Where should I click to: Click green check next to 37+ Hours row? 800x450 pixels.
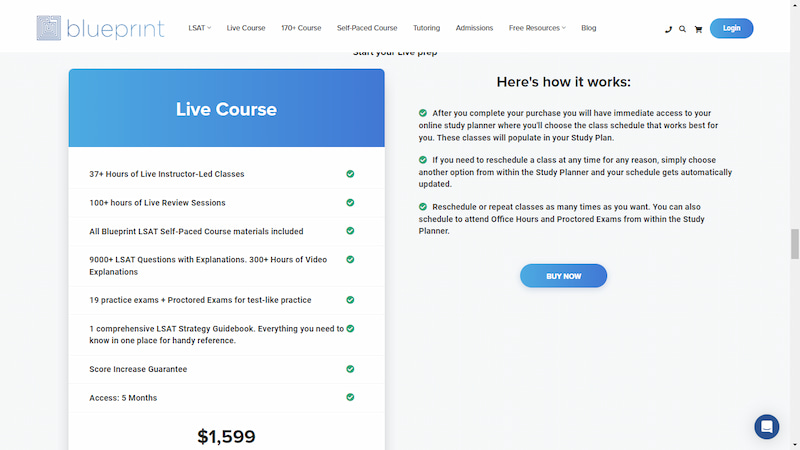350,174
